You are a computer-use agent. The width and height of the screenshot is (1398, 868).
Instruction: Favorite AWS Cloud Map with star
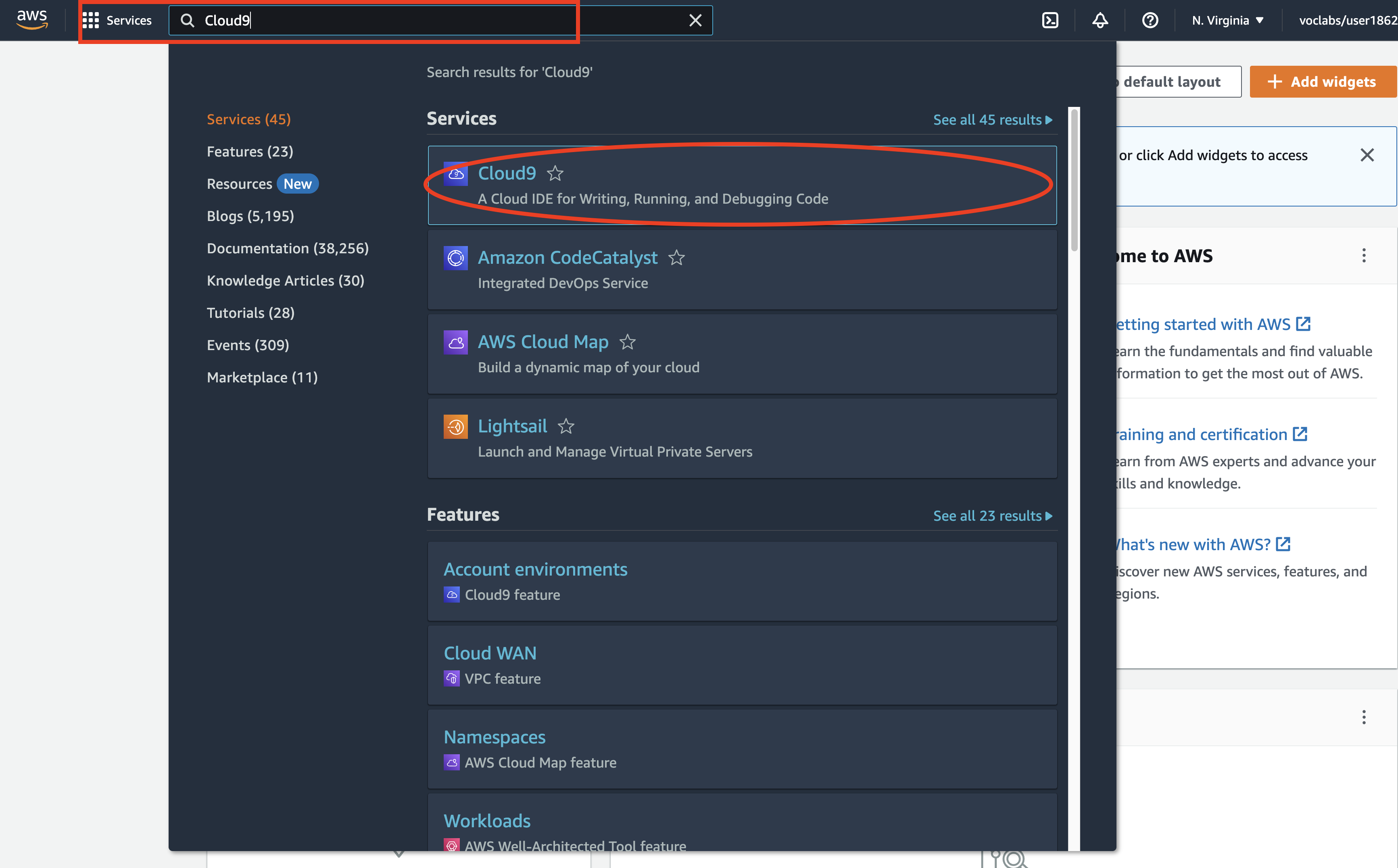tap(627, 342)
